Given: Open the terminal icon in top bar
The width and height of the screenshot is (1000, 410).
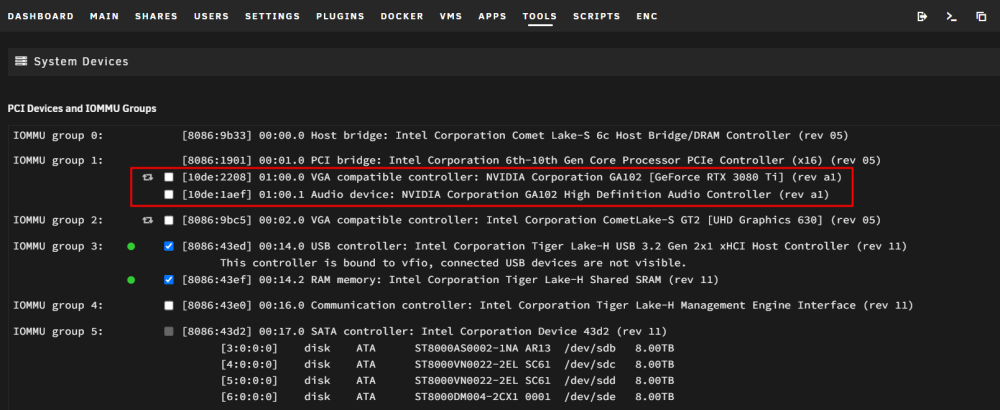Looking at the screenshot, I should pyautogui.click(x=952, y=17).
